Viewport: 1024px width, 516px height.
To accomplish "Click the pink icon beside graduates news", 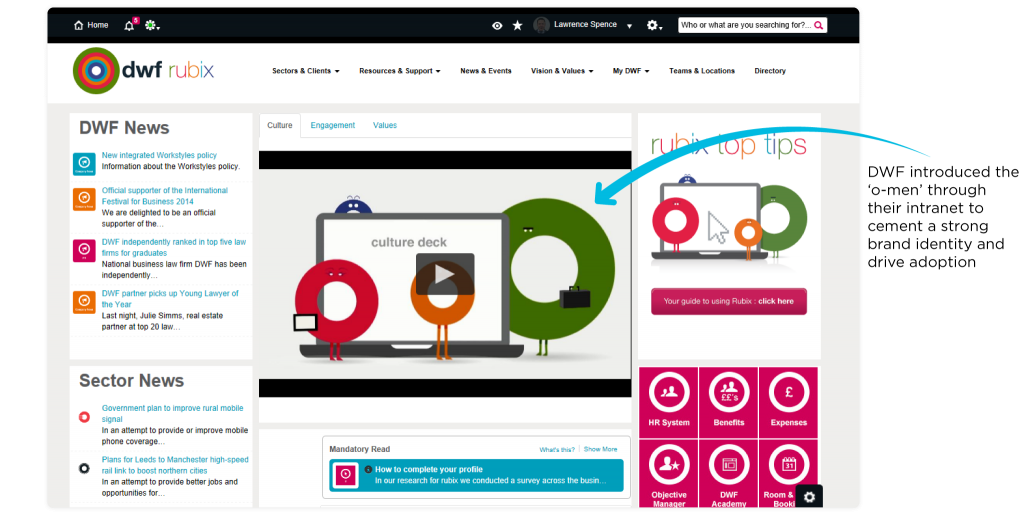I will [x=84, y=250].
